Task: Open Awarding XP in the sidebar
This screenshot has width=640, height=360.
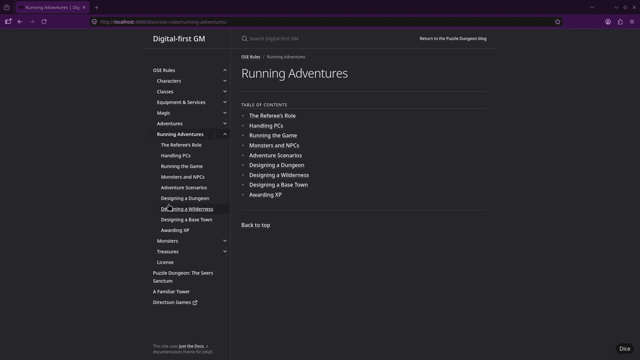Action: pos(175,230)
